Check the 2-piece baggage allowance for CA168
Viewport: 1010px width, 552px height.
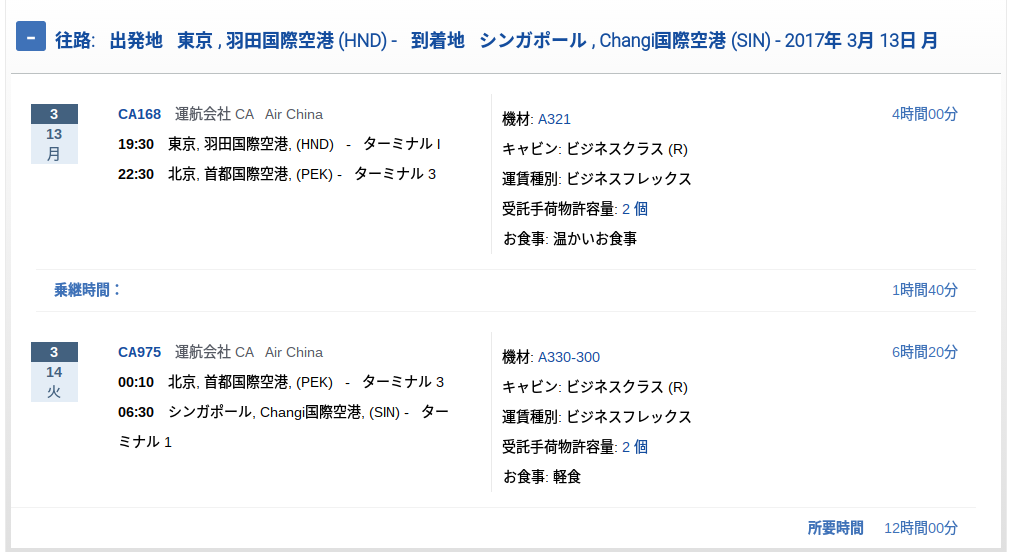(635, 209)
